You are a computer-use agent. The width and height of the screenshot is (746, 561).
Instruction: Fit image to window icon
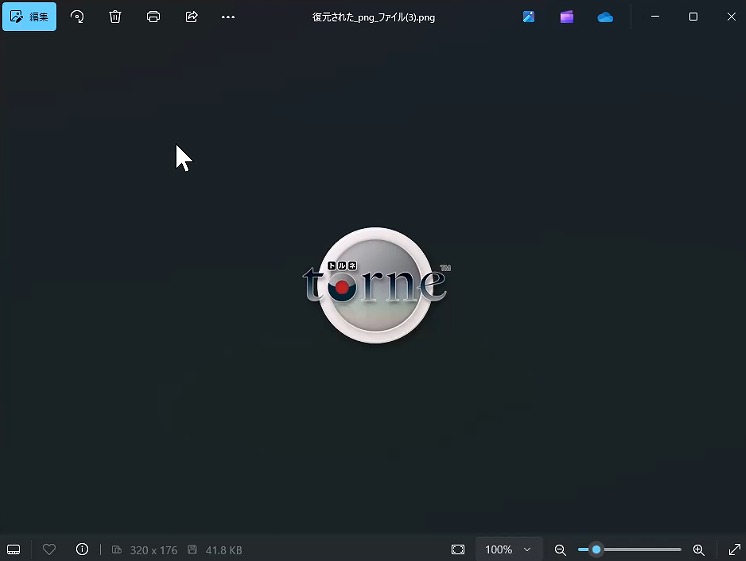(x=458, y=550)
